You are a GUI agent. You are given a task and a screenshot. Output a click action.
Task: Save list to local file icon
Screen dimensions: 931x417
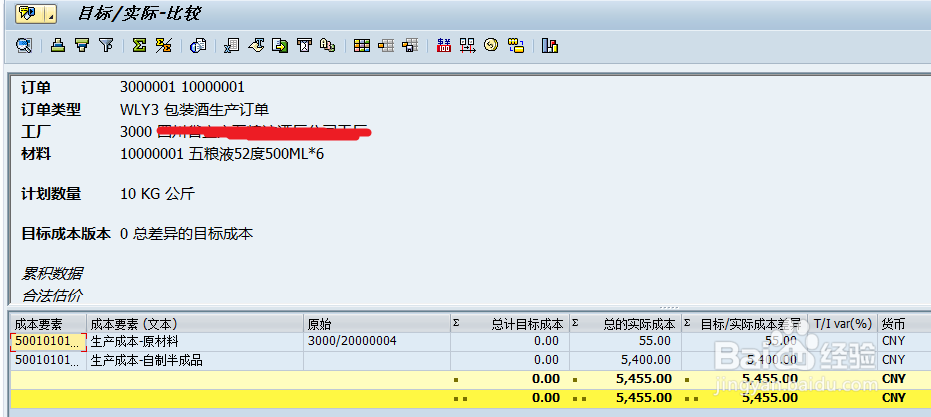pos(280,45)
